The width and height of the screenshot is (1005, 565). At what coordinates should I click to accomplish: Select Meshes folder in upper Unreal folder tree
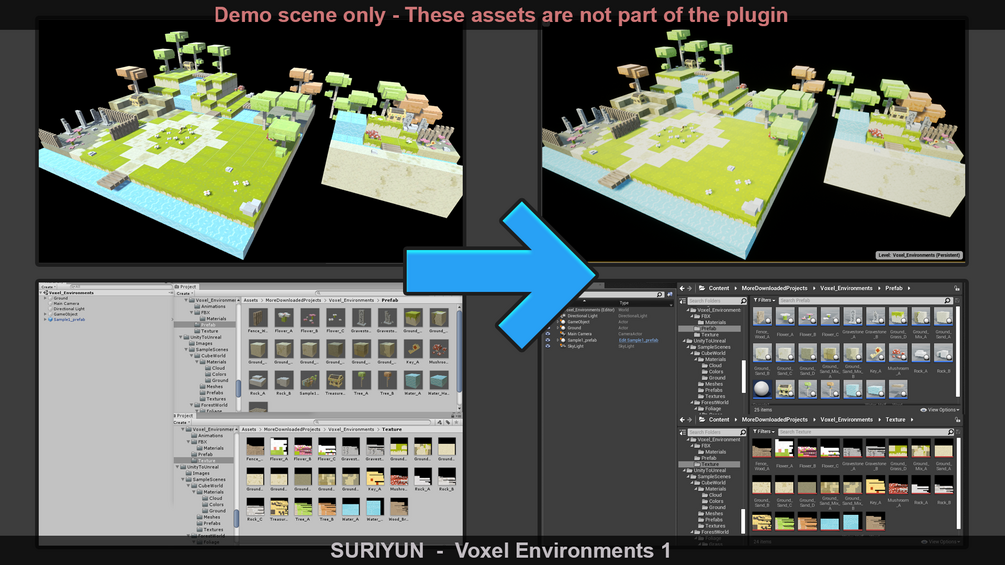click(713, 384)
